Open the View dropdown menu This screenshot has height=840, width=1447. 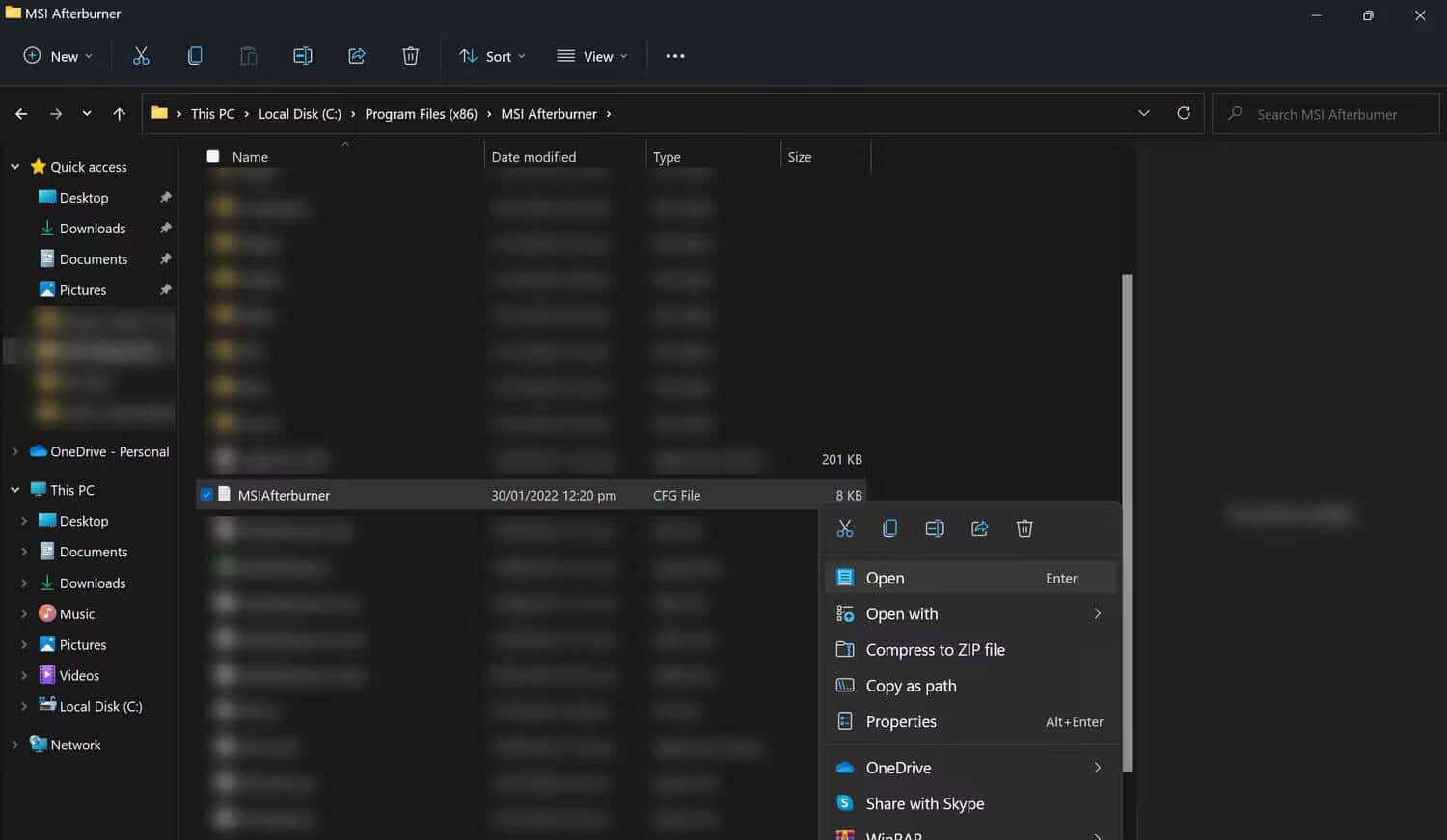(x=592, y=56)
